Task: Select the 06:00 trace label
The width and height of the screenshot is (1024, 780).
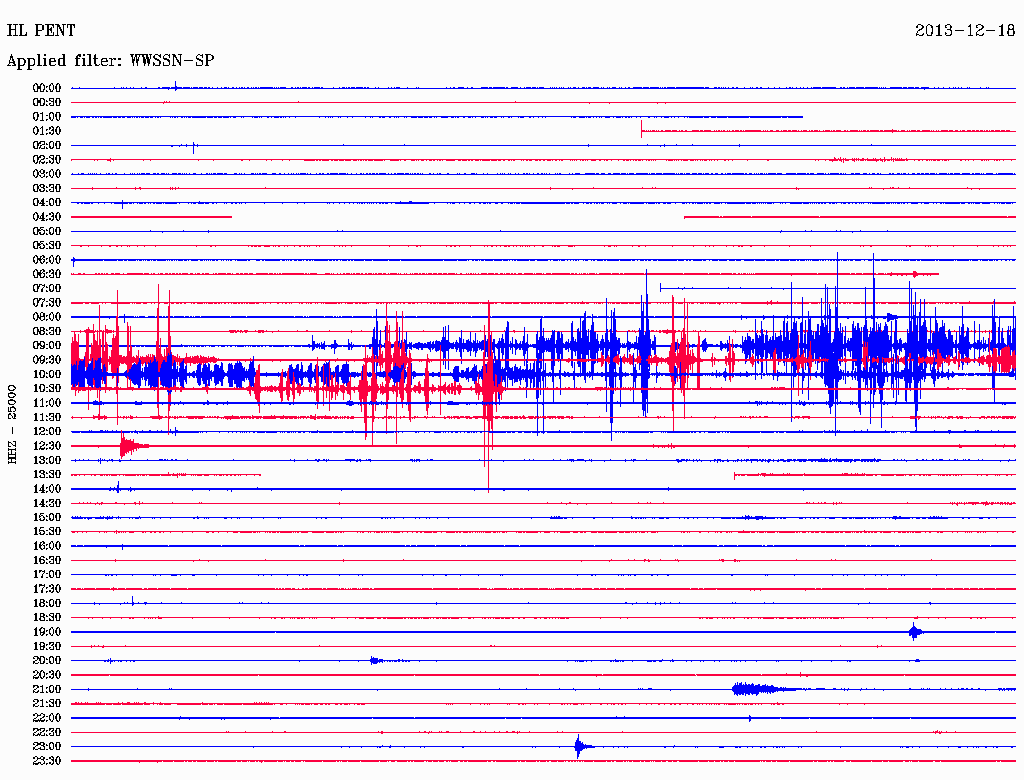Action: pos(47,260)
